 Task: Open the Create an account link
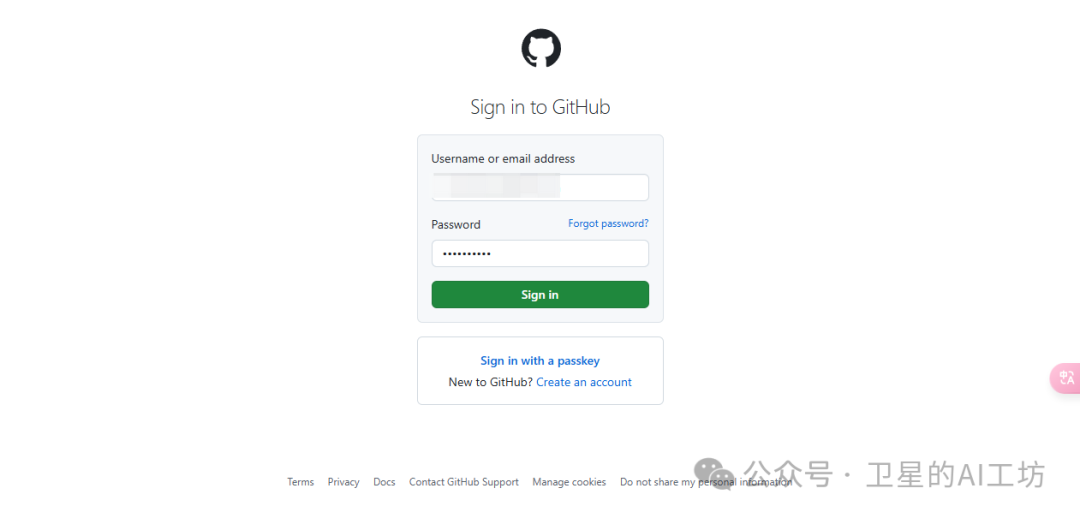click(584, 382)
